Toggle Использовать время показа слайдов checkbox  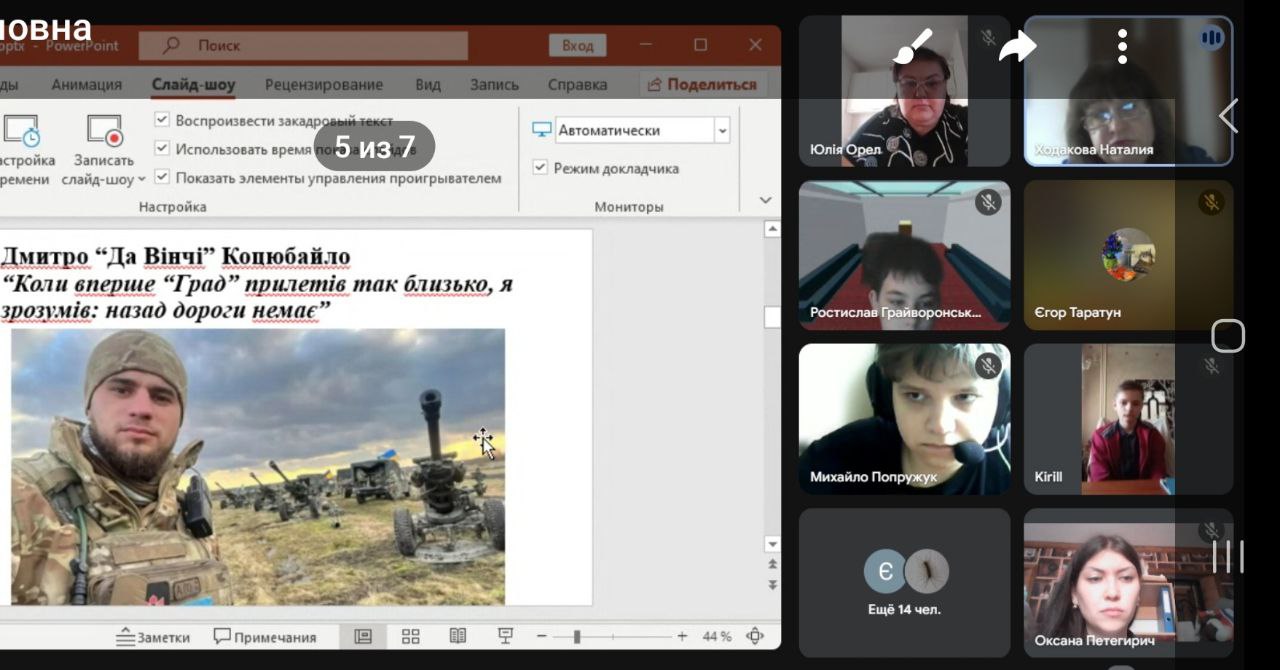162,149
